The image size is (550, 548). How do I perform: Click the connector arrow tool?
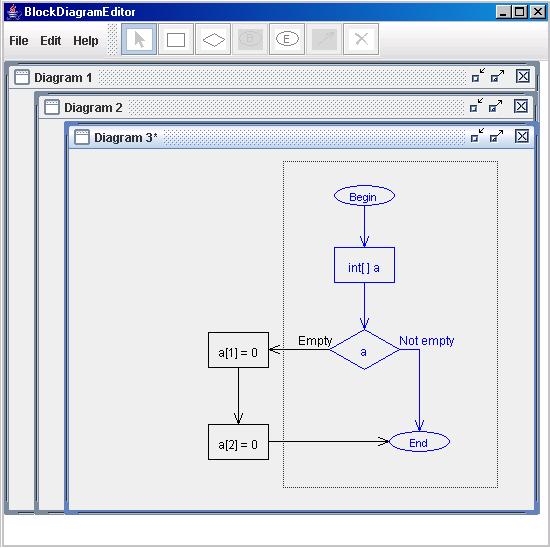click(324, 39)
